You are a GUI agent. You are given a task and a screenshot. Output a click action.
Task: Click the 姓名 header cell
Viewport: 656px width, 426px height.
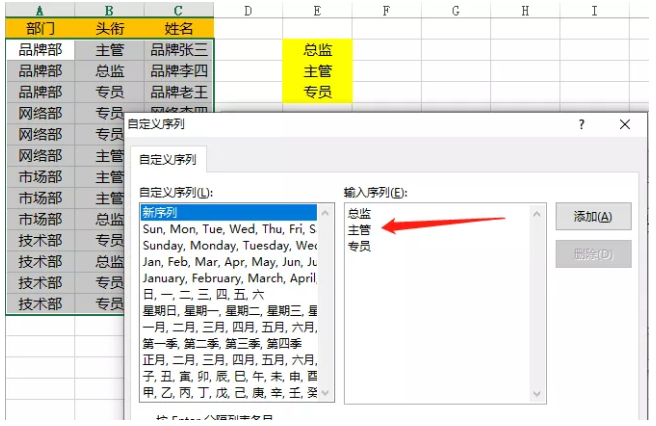[x=179, y=28]
